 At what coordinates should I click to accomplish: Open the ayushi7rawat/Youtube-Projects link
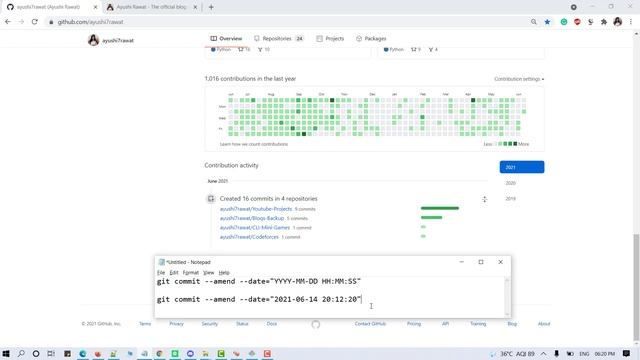256,209
